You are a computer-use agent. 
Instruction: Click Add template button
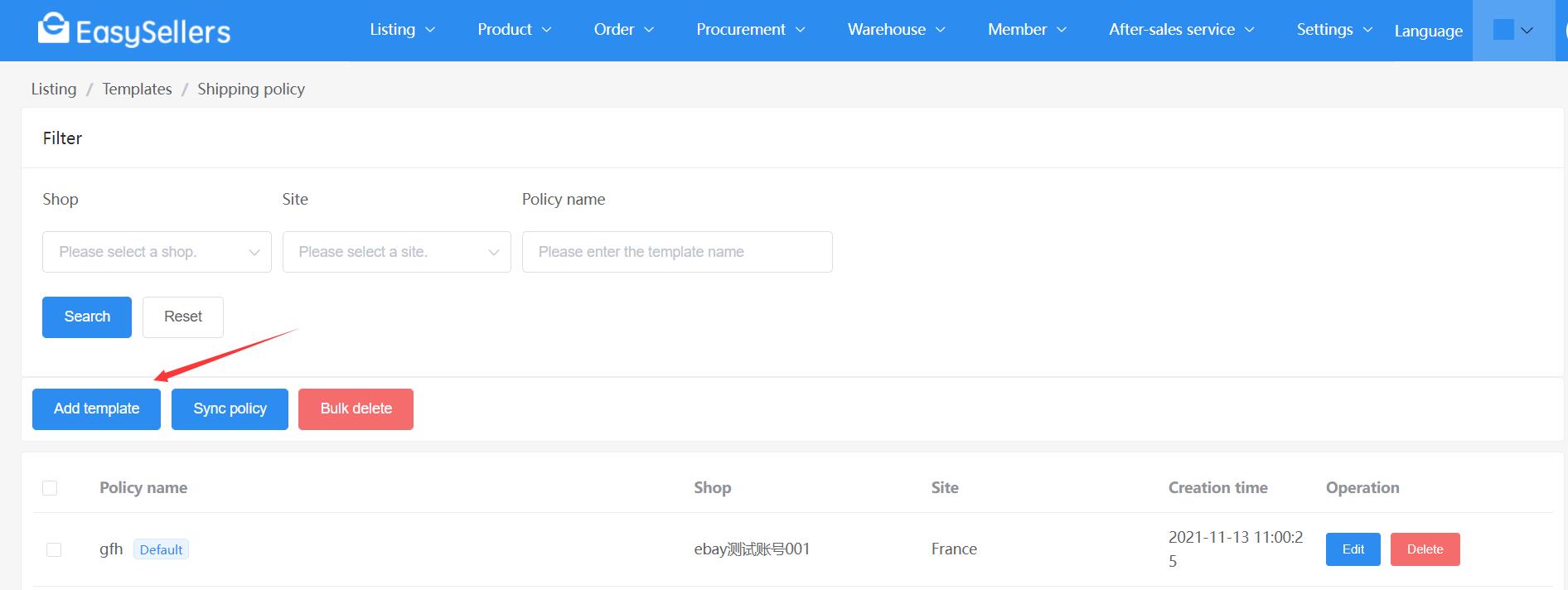tap(96, 409)
